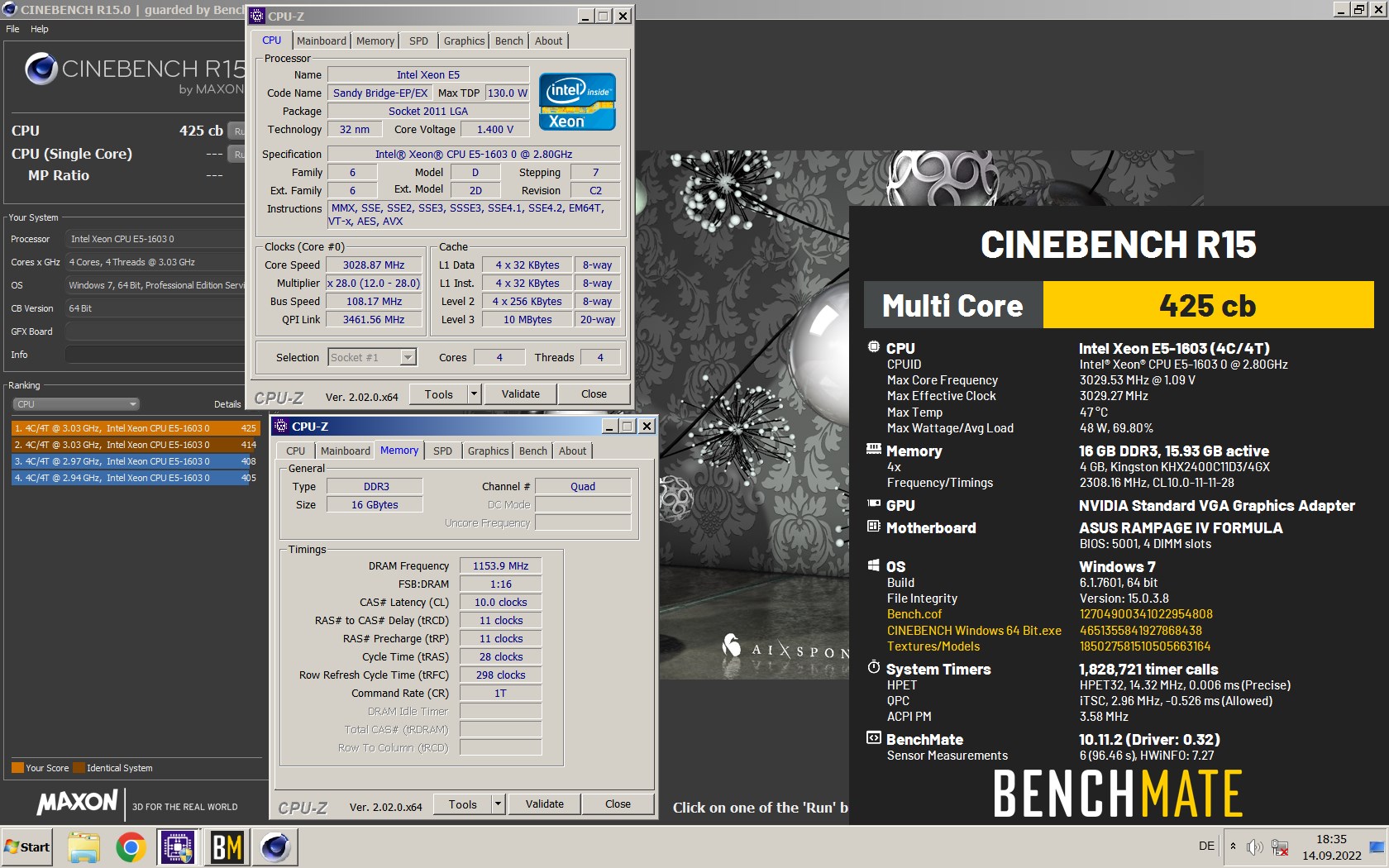
Task: Click Close button in upper CPU-Z
Action: (x=594, y=394)
